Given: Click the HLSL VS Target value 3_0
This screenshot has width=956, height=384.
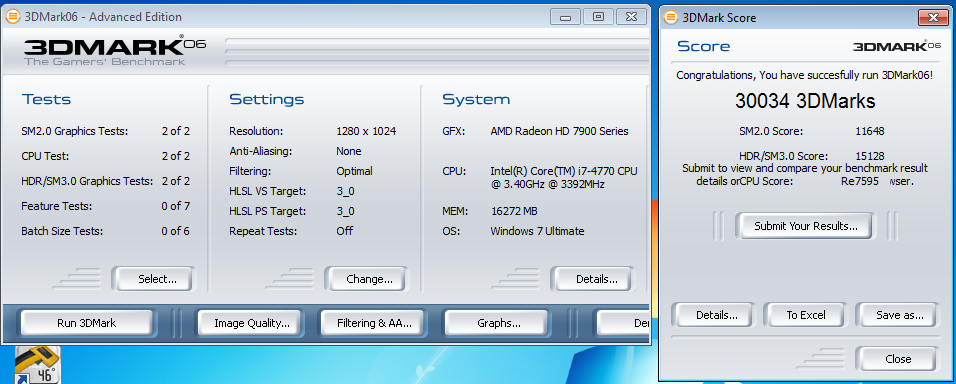Looking at the screenshot, I should pos(345,191).
